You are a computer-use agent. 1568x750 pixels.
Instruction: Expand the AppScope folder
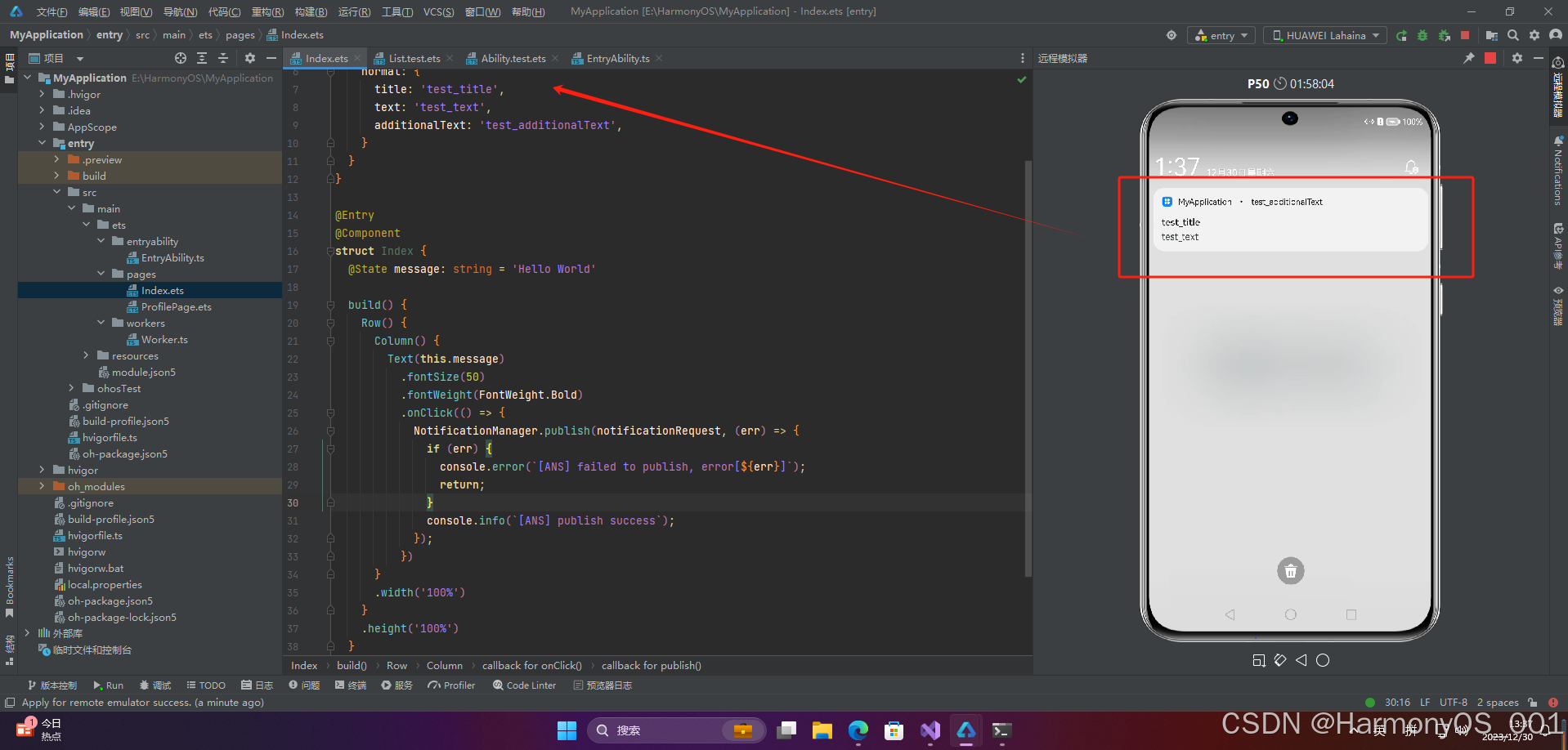42,127
